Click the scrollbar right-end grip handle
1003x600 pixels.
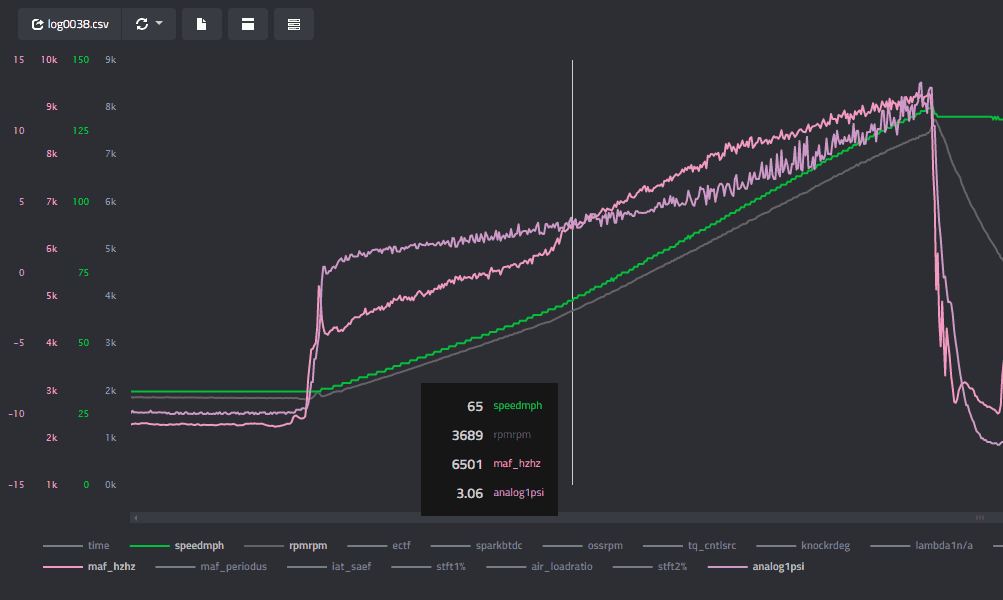pyautogui.click(x=979, y=517)
